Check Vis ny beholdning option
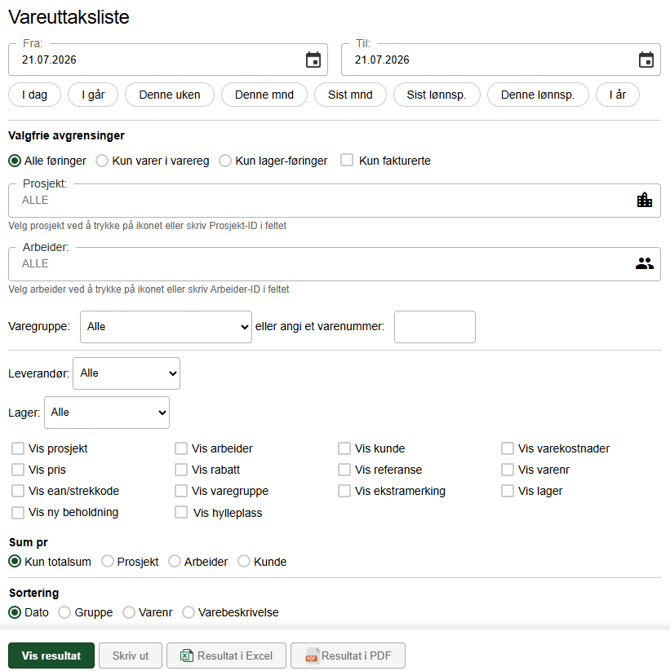 [18, 513]
